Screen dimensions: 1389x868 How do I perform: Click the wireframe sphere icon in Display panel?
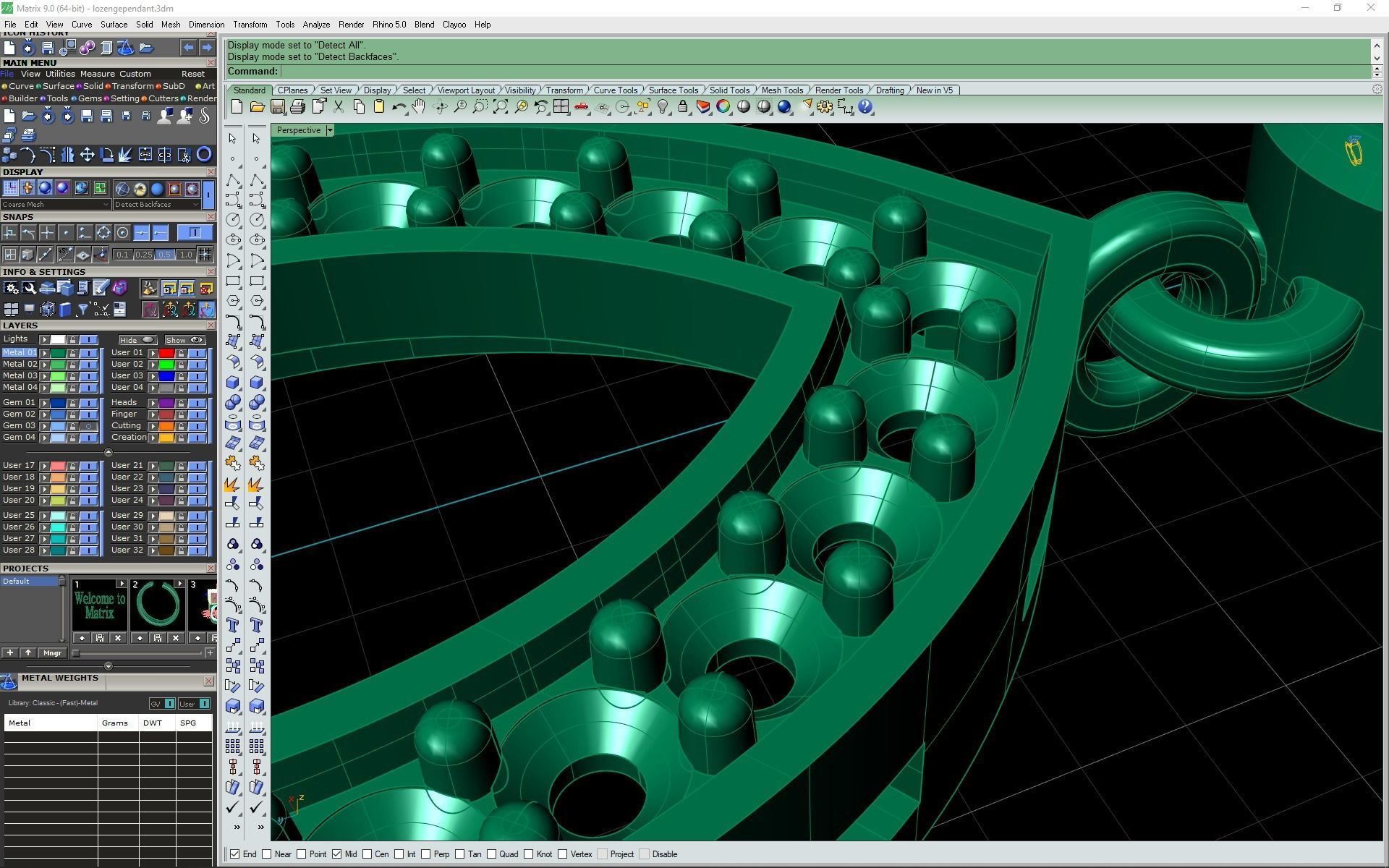(x=122, y=189)
